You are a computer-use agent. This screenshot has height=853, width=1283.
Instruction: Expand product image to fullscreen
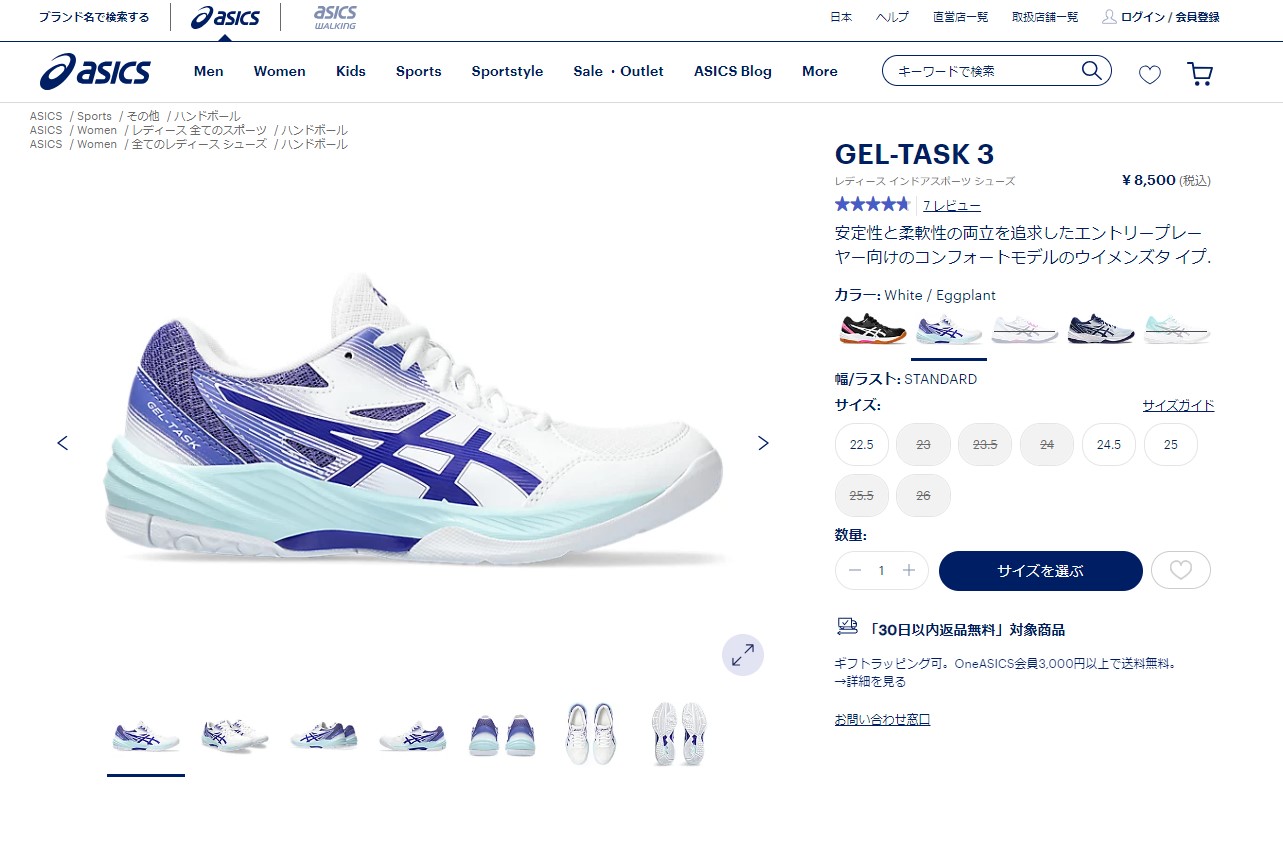[x=743, y=655]
